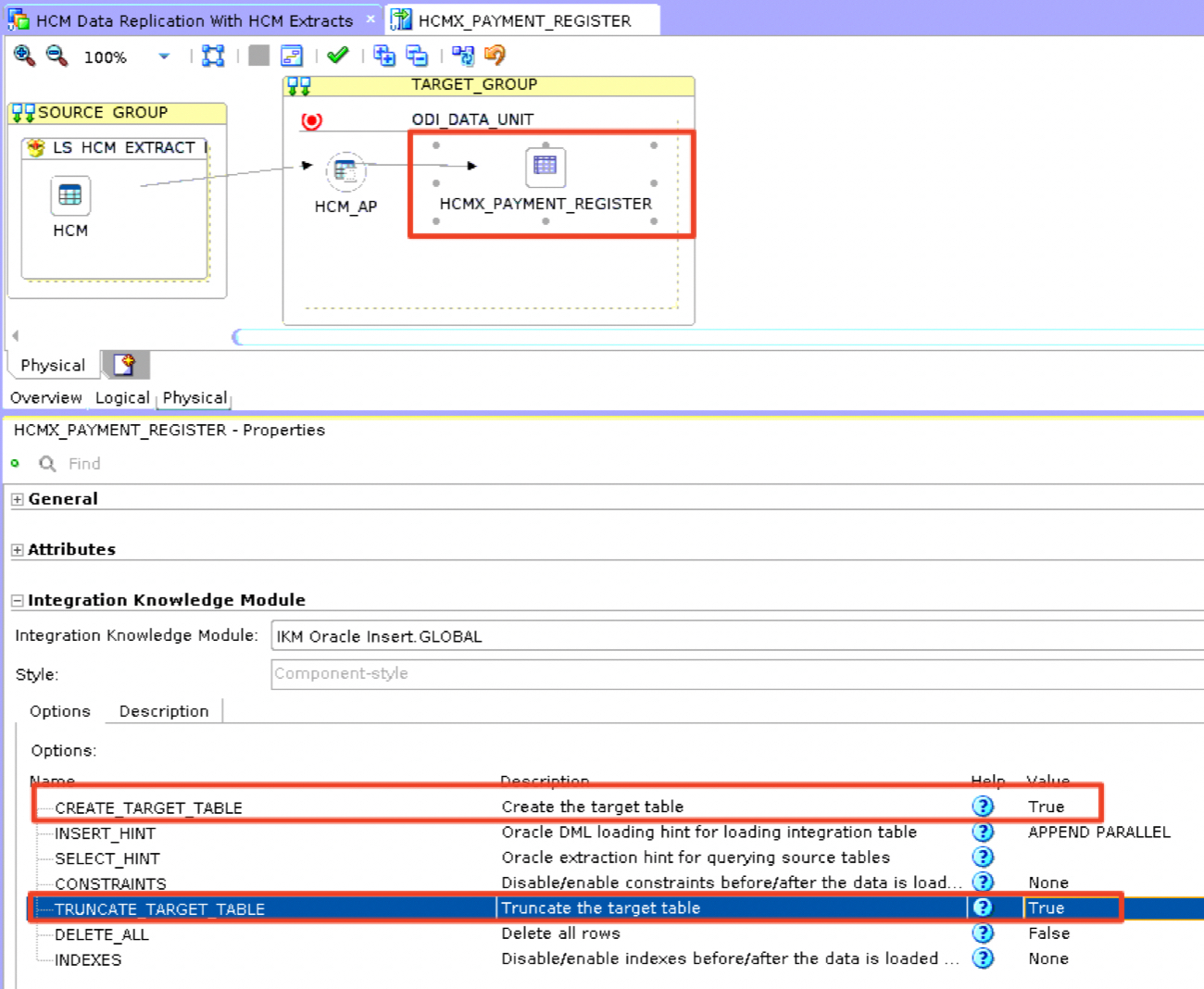Click the collapse all minus icon

(x=418, y=56)
